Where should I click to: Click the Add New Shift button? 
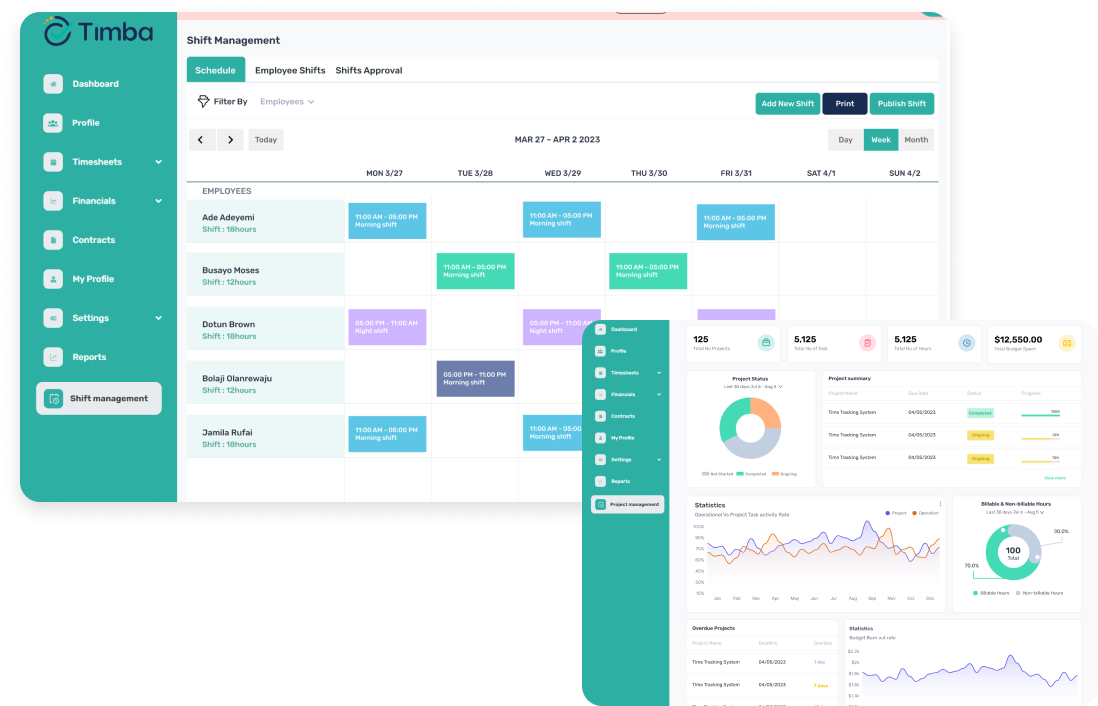788,104
